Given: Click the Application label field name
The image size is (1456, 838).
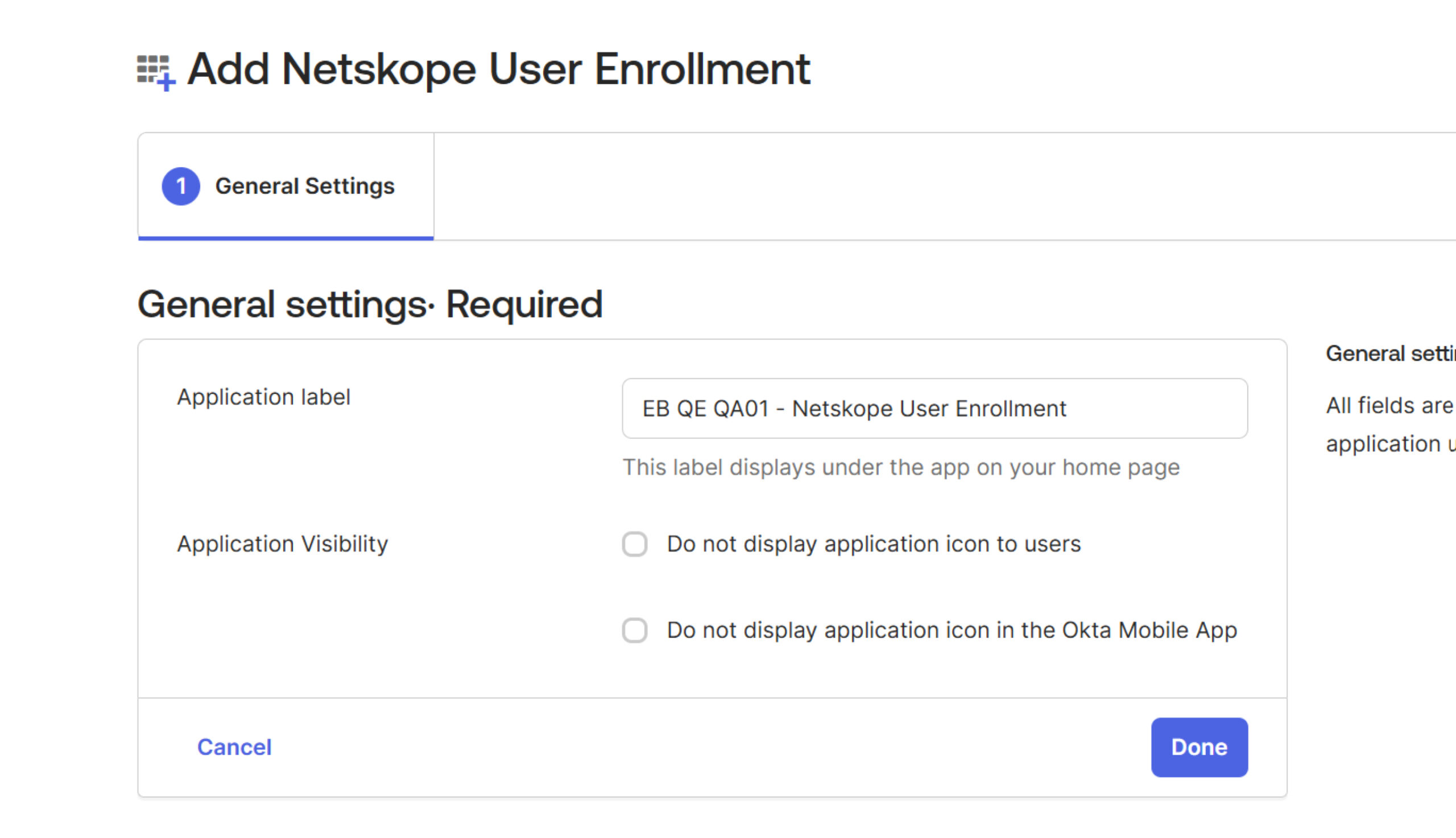Looking at the screenshot, I should 263,397.
